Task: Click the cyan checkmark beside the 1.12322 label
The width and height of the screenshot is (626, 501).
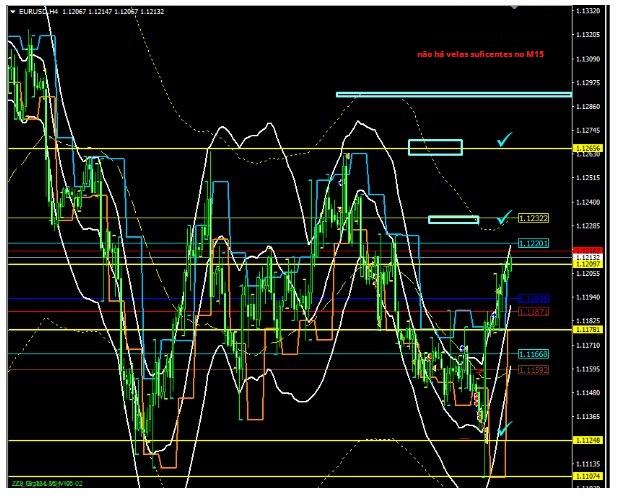Action: (x=506, y=217)
